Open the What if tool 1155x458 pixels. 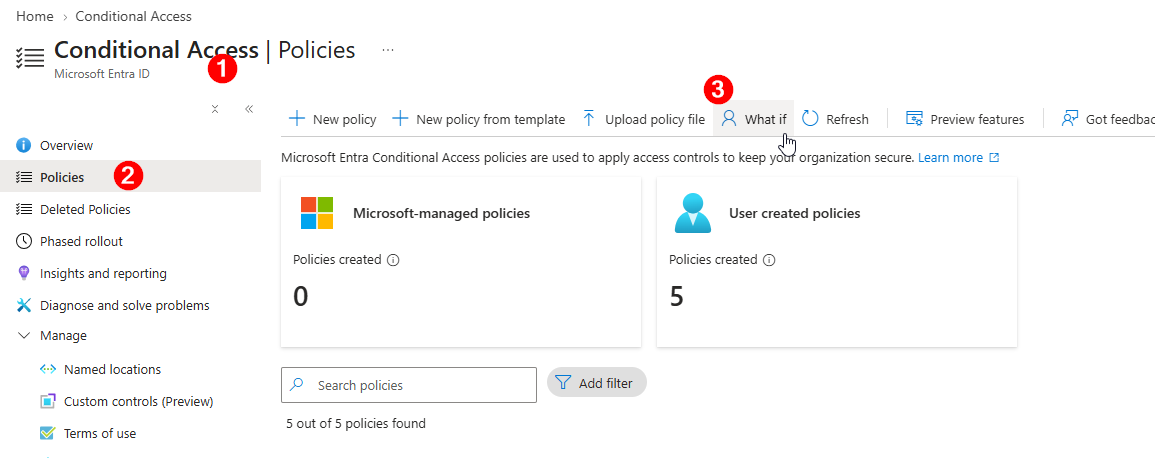[754, 119]
